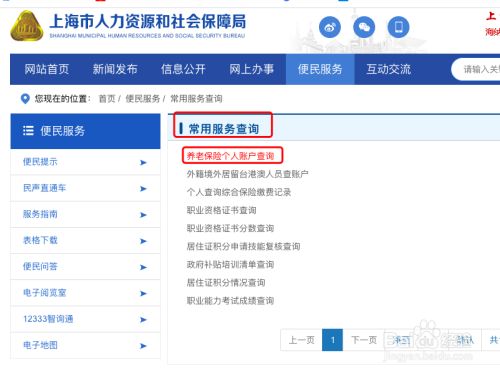
Task: Open 职业能力考试成绩查询 link
Action: click(230, 301)
